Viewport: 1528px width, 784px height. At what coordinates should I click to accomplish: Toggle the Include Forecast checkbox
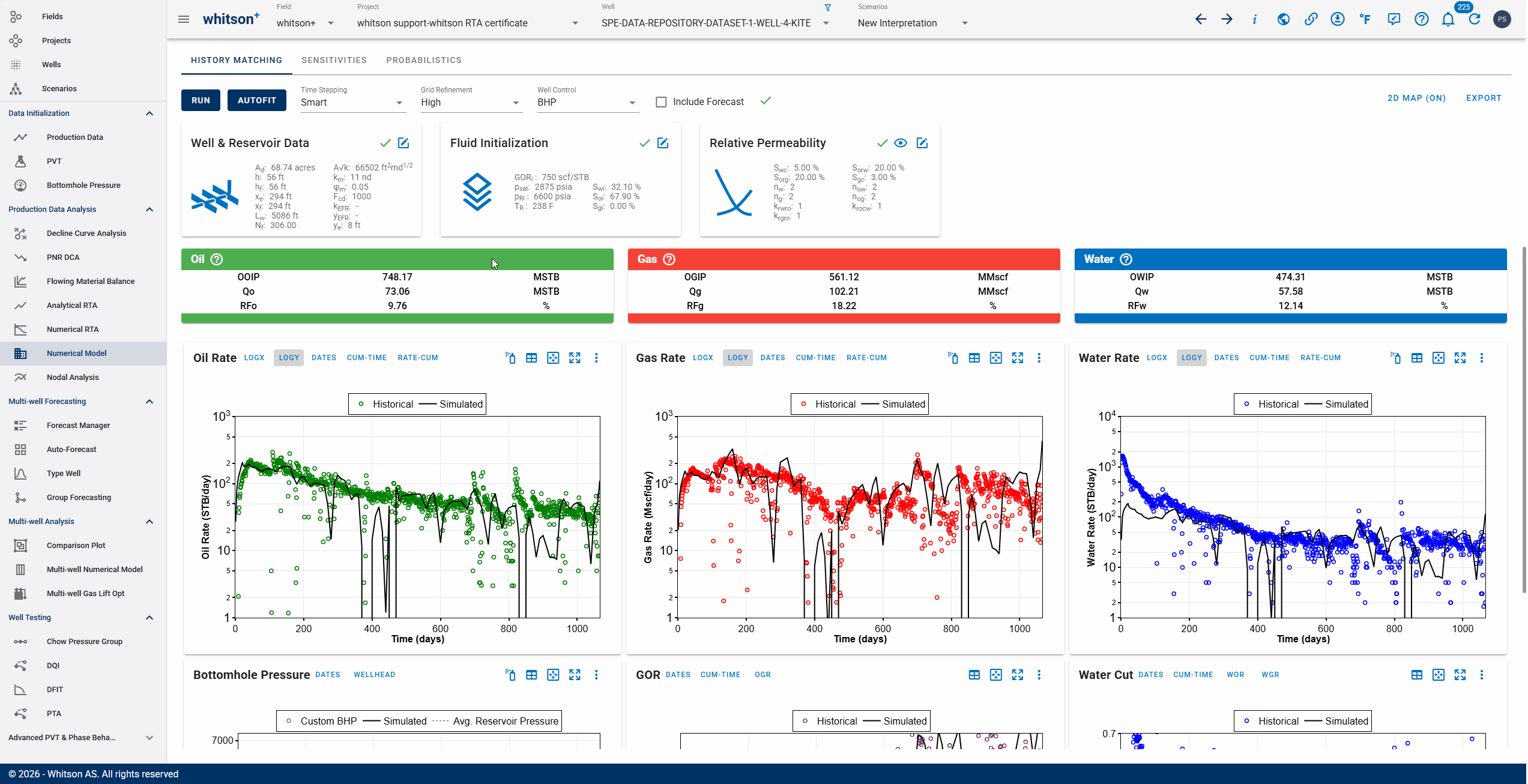pyautogui.click(x=661, y=102)
